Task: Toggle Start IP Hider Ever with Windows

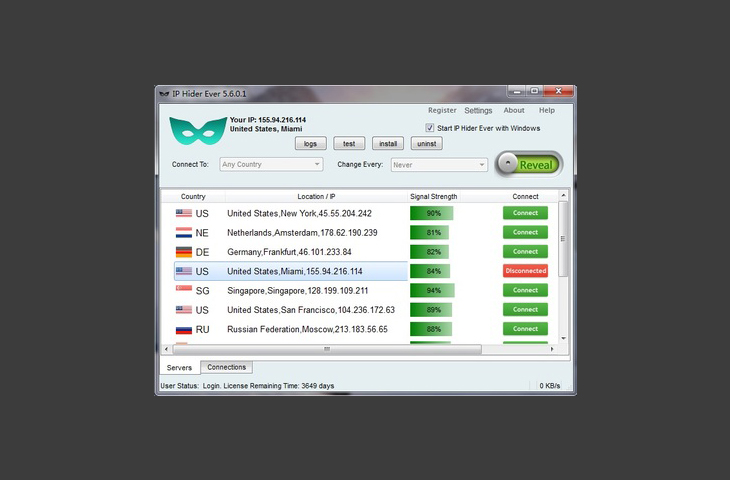Action: (430, 128)
